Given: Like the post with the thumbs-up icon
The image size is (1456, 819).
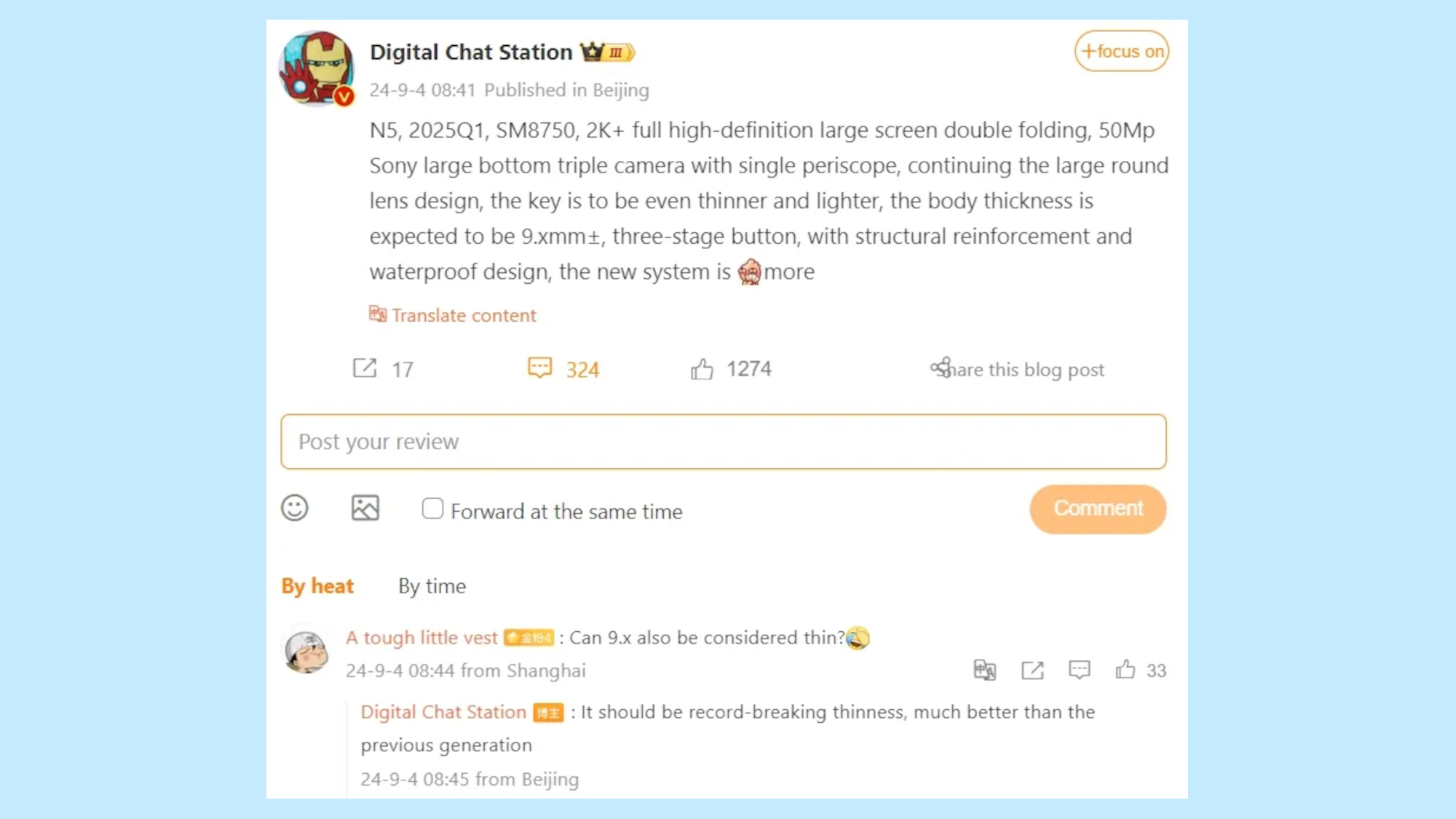Looking at the screenshot, I should point(702,369).
